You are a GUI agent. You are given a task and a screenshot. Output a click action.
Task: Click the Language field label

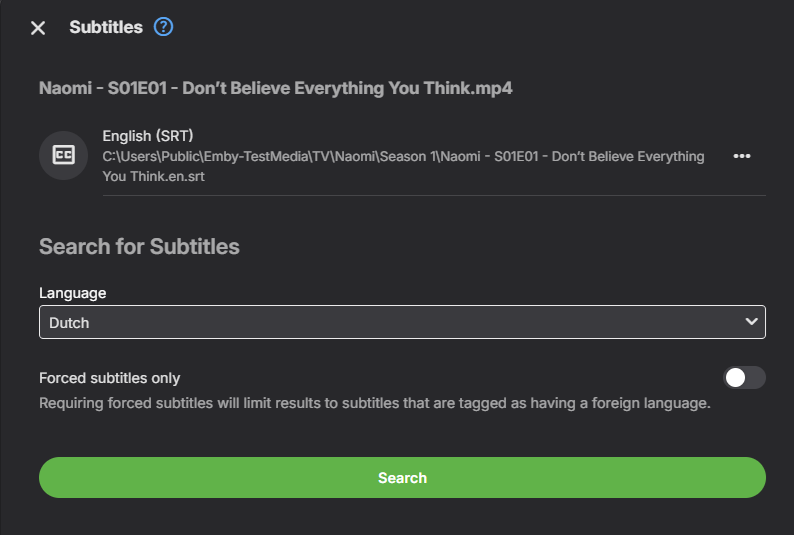coord(72,293)
